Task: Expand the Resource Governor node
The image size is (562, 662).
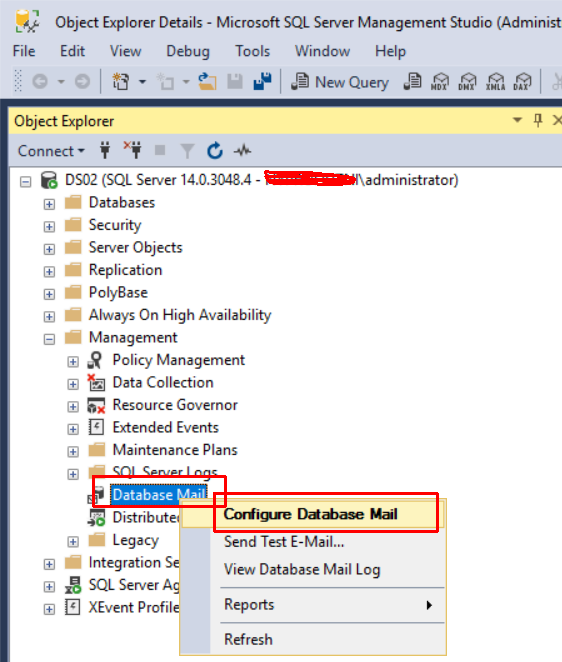Action: pos(73,407)
